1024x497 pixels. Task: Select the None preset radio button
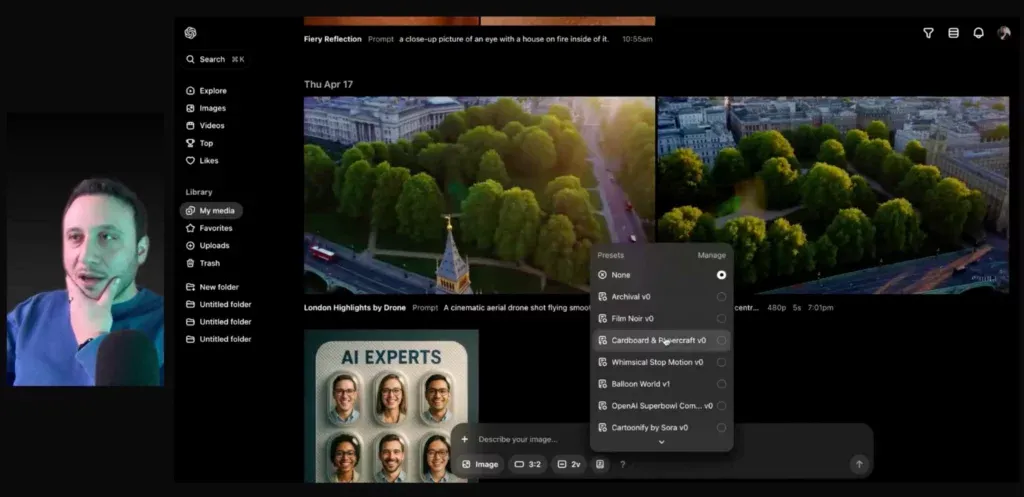(721, 275)
